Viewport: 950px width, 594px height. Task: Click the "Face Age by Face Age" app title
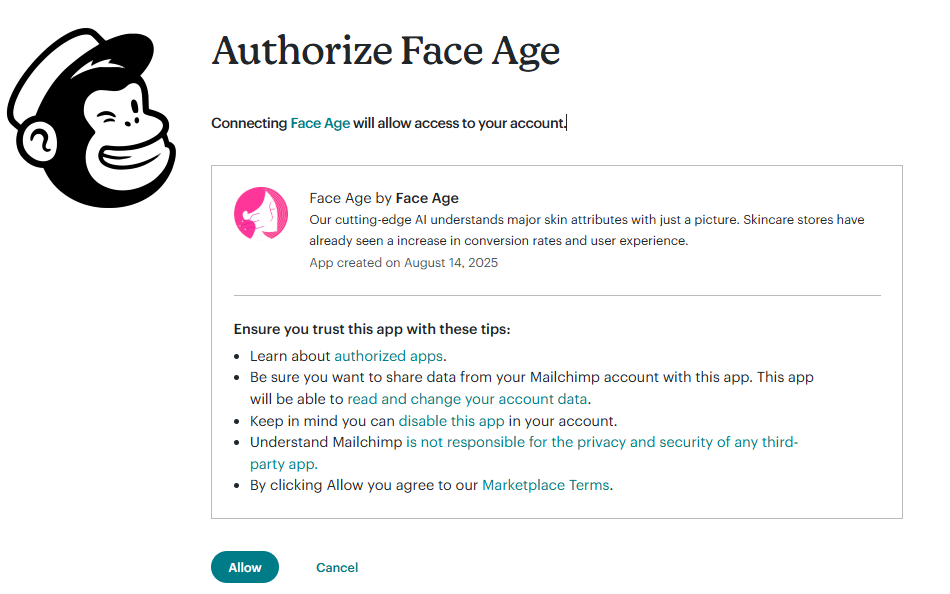click(384, 198)
